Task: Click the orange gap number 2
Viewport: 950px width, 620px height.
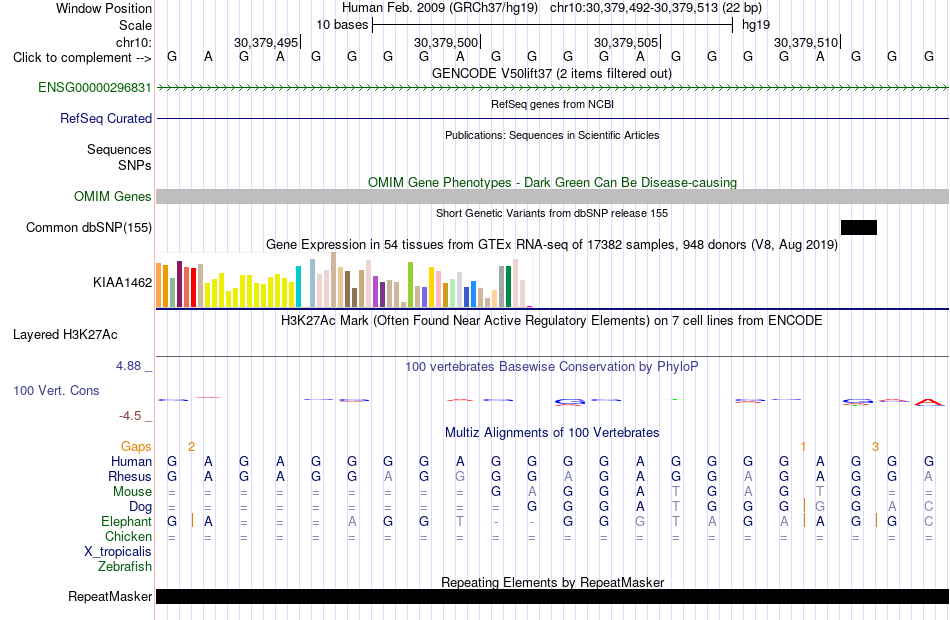Action: click(x=191, y=447)
